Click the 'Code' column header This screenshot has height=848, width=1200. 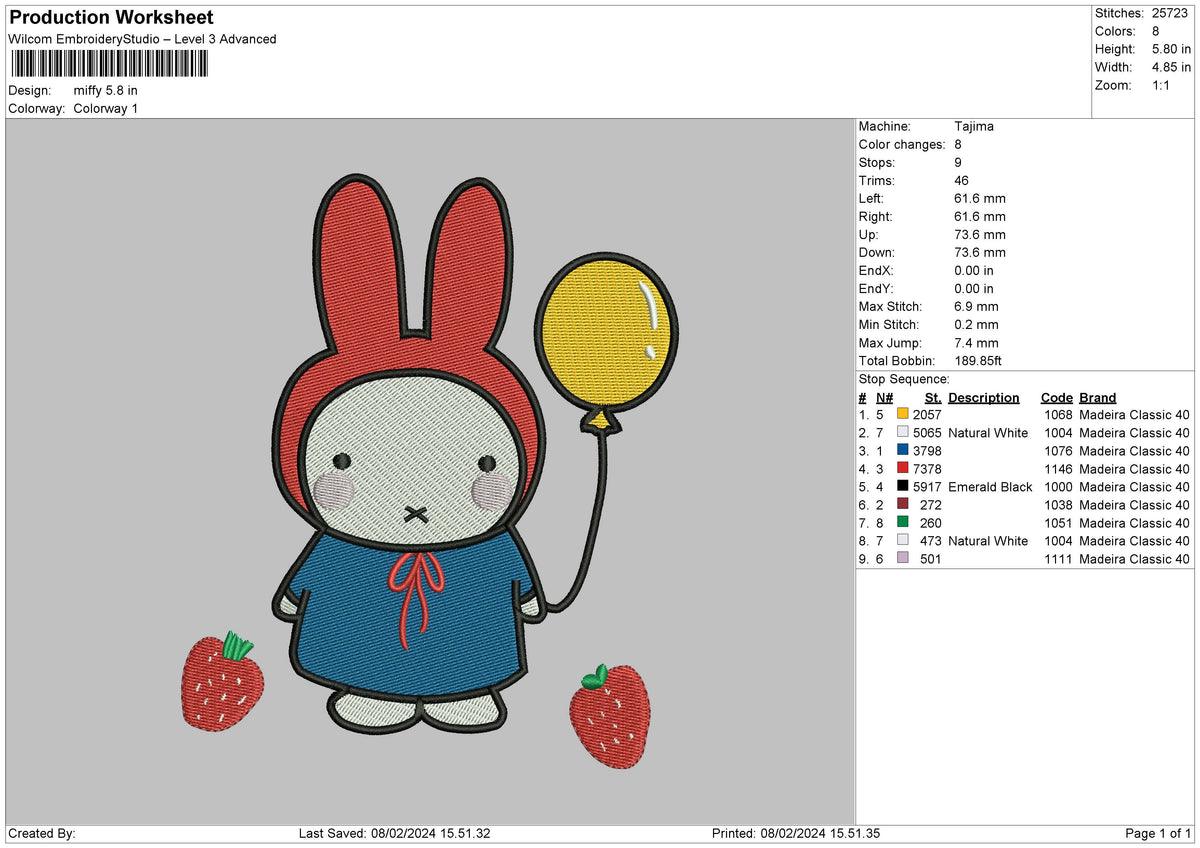(x=1056, y=398)
